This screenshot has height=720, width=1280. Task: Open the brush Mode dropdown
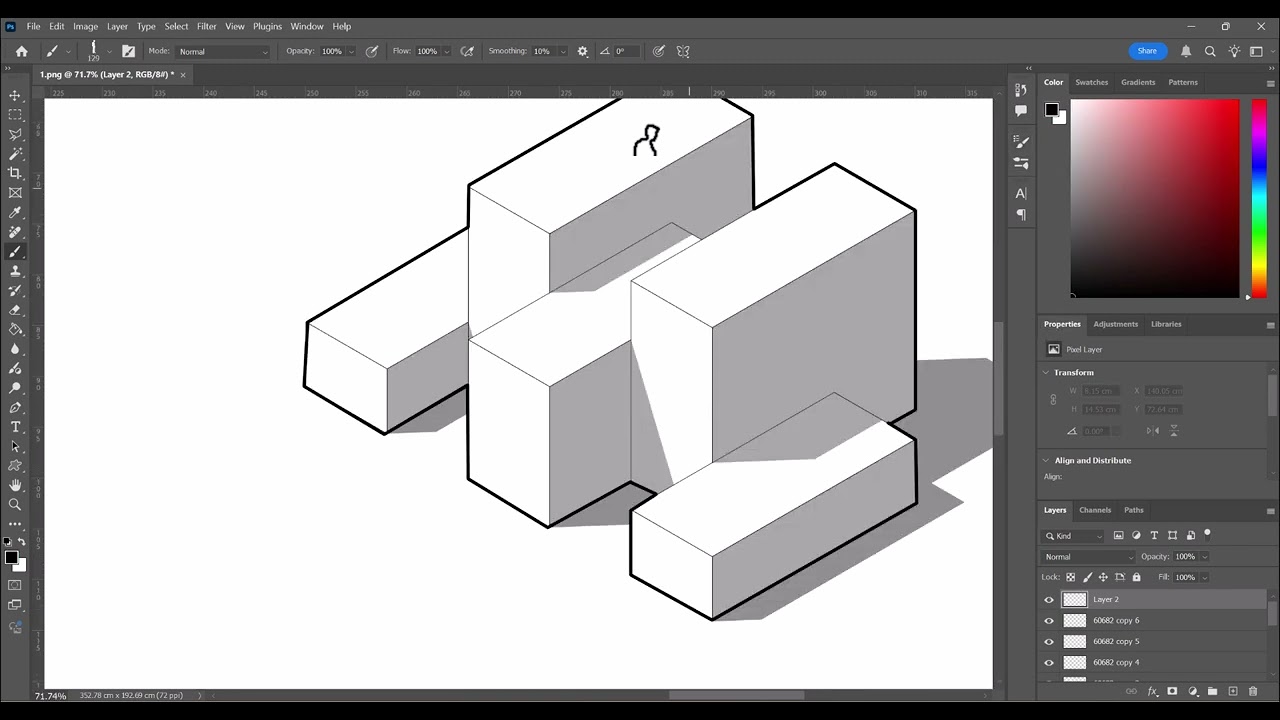[223, 51]
